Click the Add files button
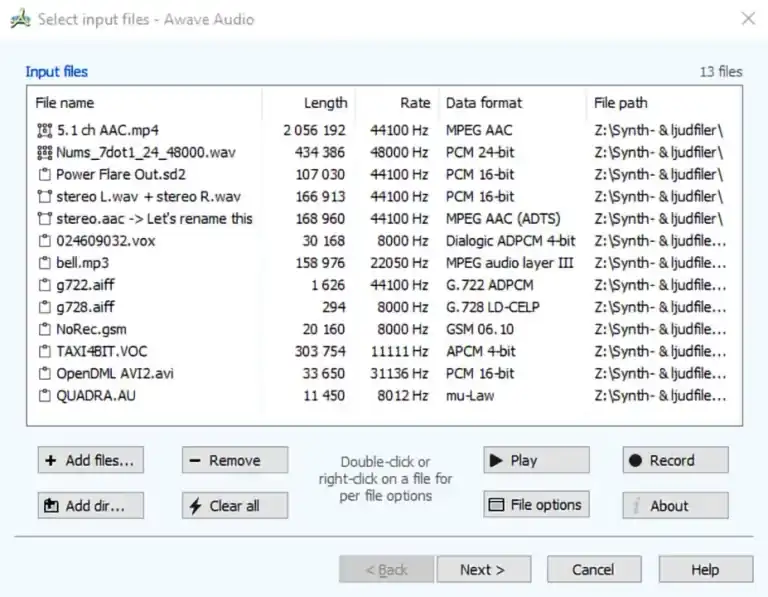 click(91, 460)
